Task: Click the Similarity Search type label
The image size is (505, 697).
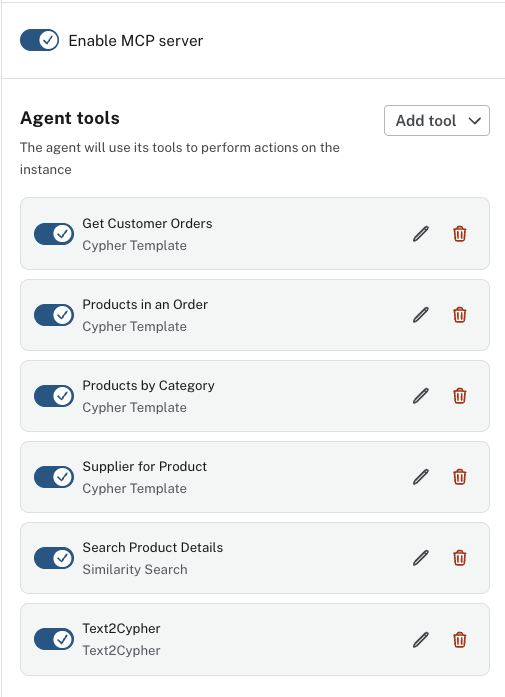Action: (135, 569)
